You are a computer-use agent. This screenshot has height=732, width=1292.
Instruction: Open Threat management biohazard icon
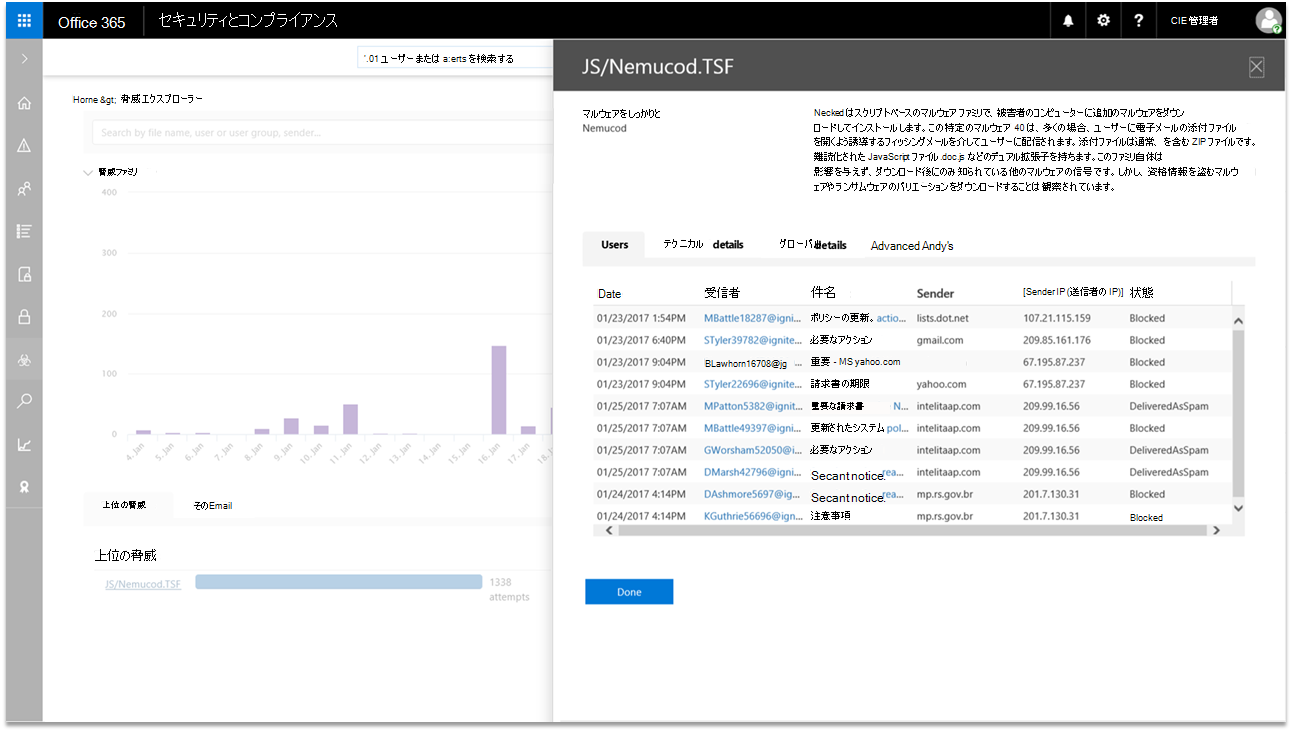(24, 360)
